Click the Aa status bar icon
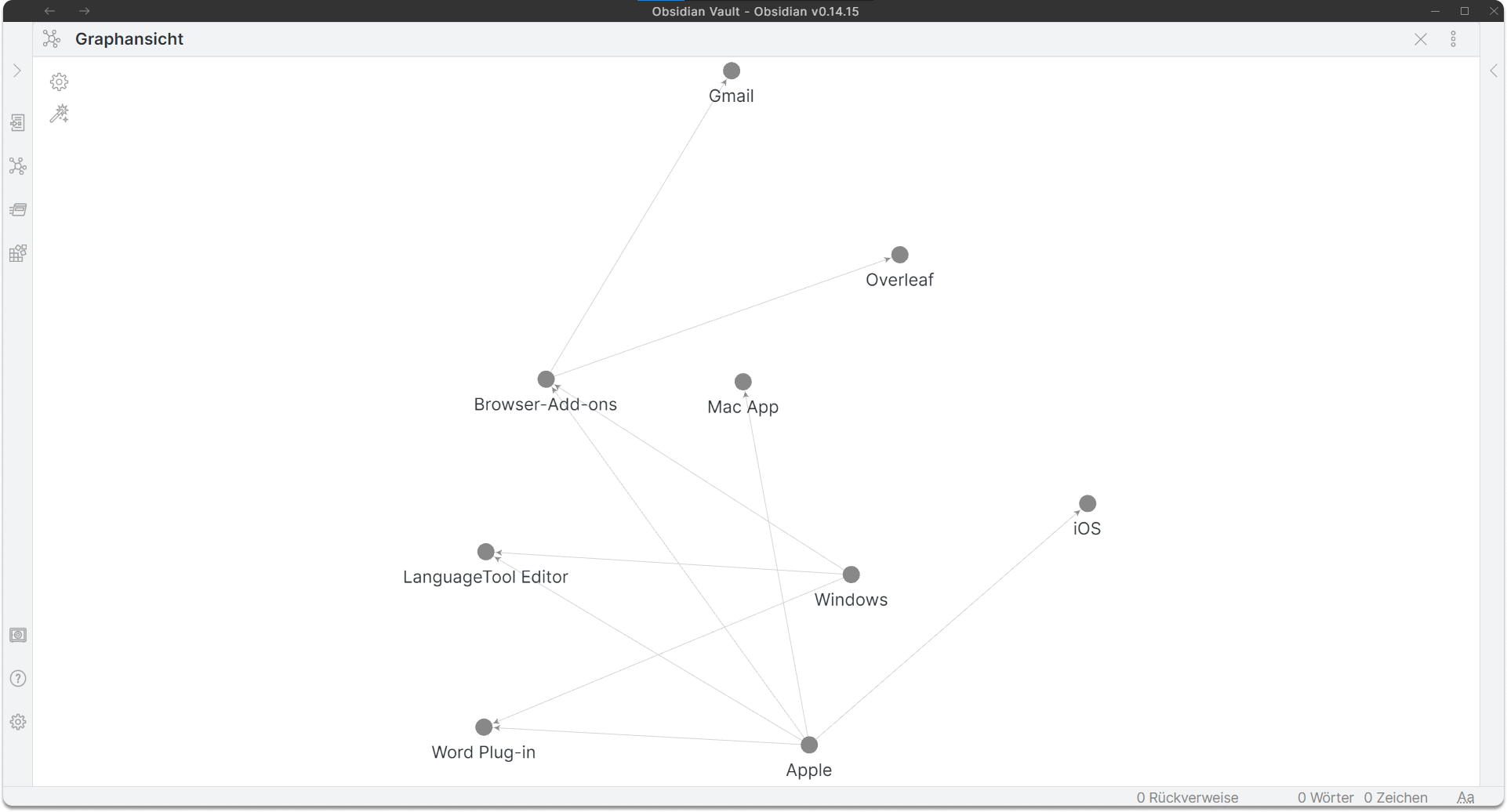The width and height of the screenshot is (1507, 812). coord(1465,798)
